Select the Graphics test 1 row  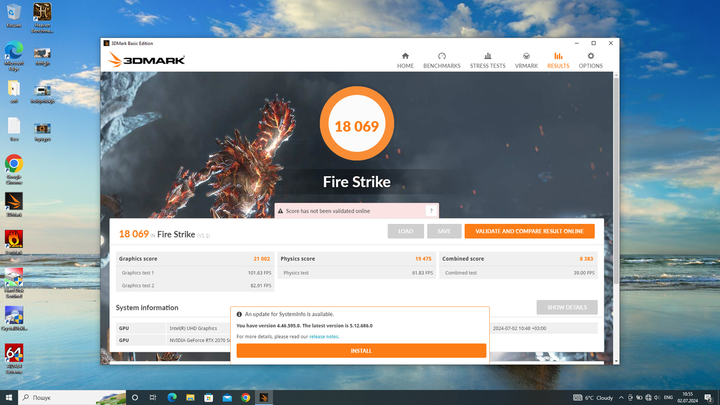[195, 273]
